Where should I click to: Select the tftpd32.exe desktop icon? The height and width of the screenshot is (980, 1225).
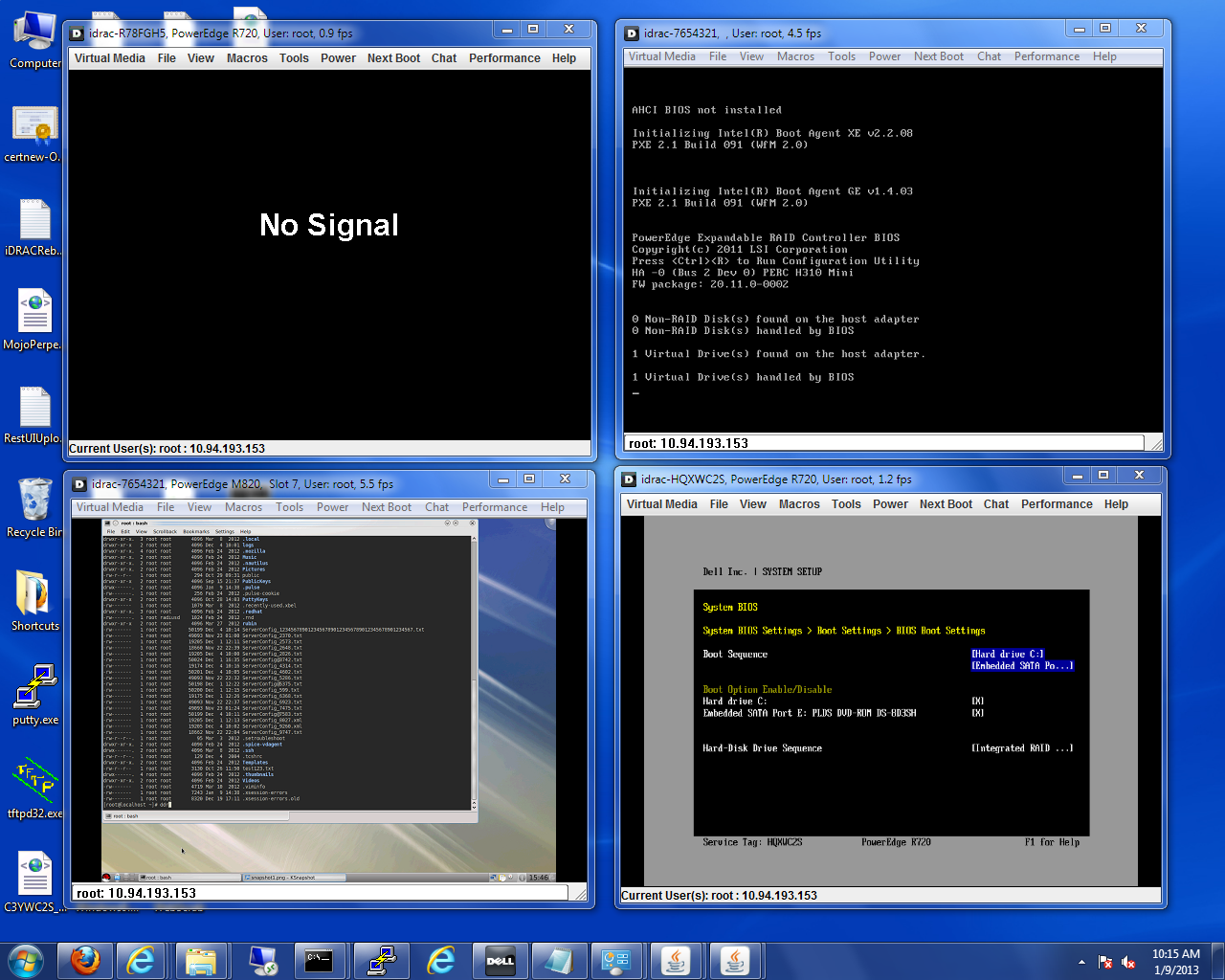tap(34, 788)
